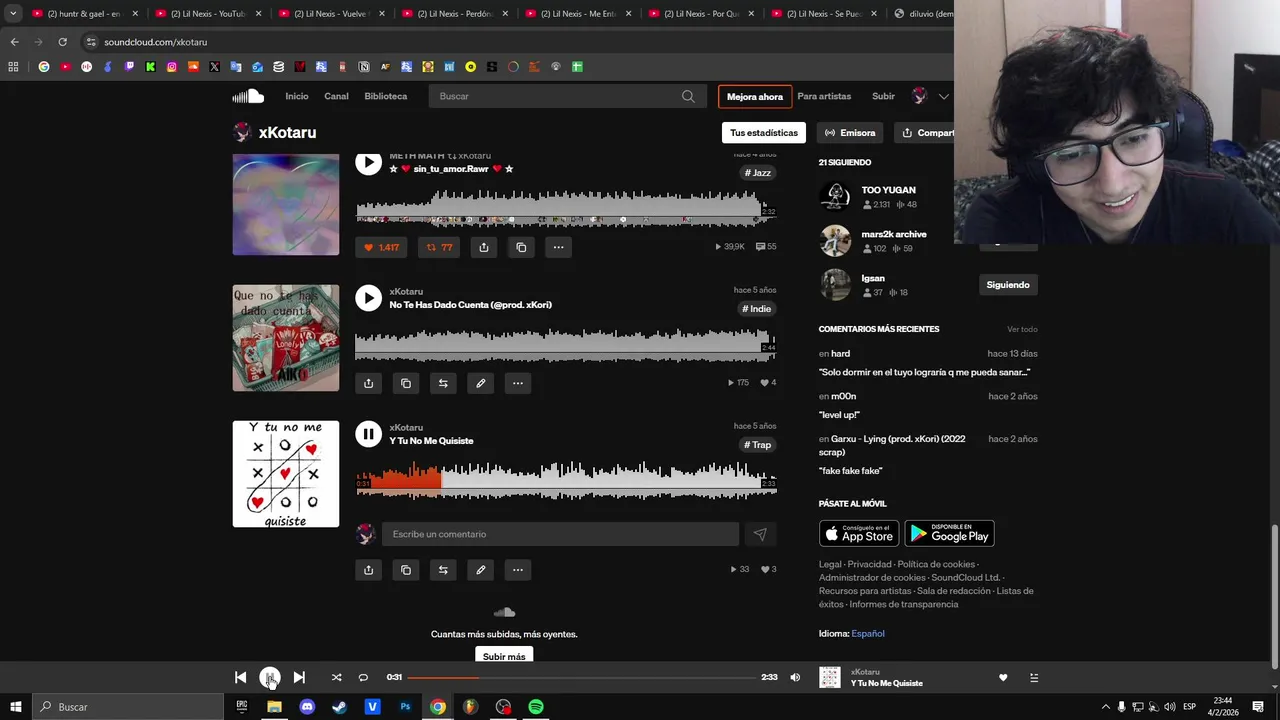The height and width of the screenshot is (720, 1280).
Task: Show hidden tray icons on the taskbar
Action: click(x=1105, y=707)
